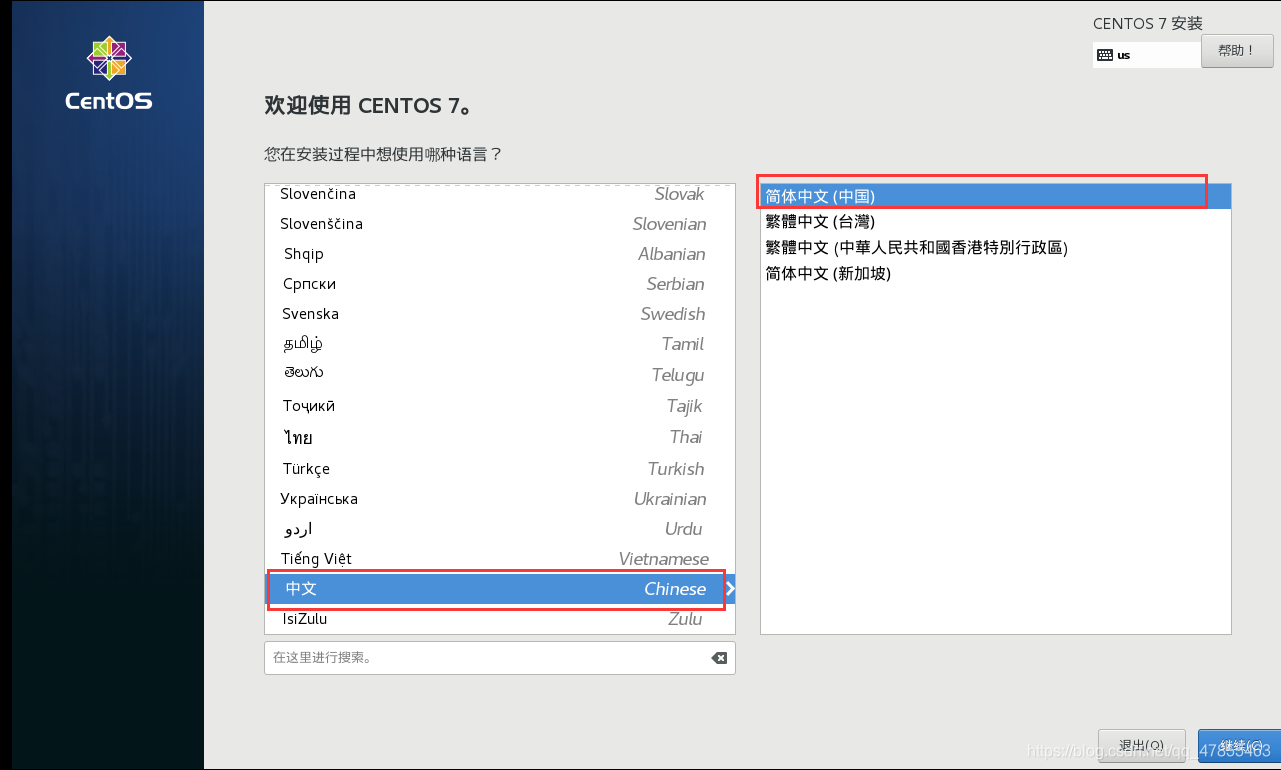The width and height of the screenshot is (1281, 770).
Task: Choose ไทย Thai language
Action: [x=500, y=437]
